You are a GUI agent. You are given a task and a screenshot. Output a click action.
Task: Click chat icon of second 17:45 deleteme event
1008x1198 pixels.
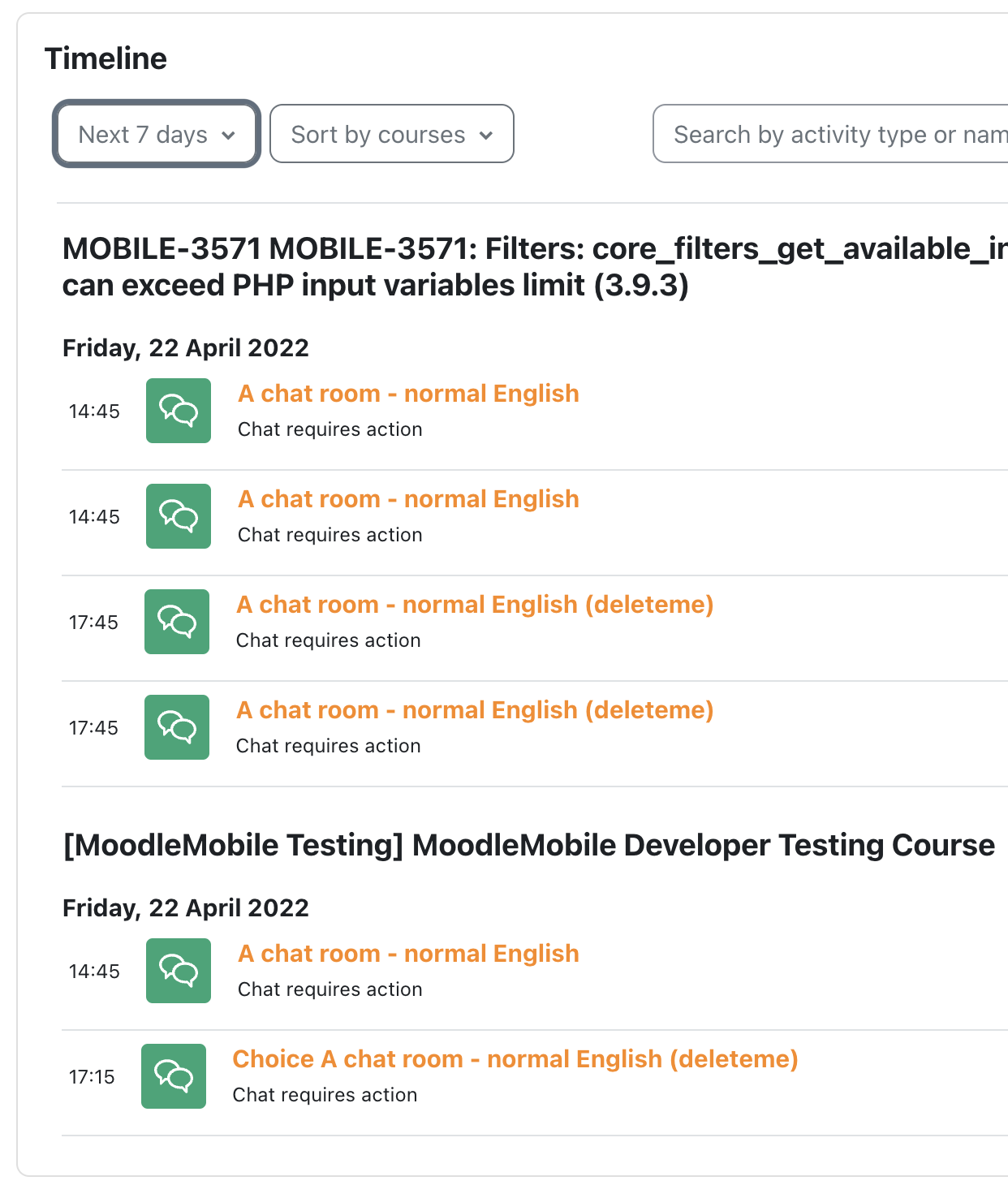177,727
